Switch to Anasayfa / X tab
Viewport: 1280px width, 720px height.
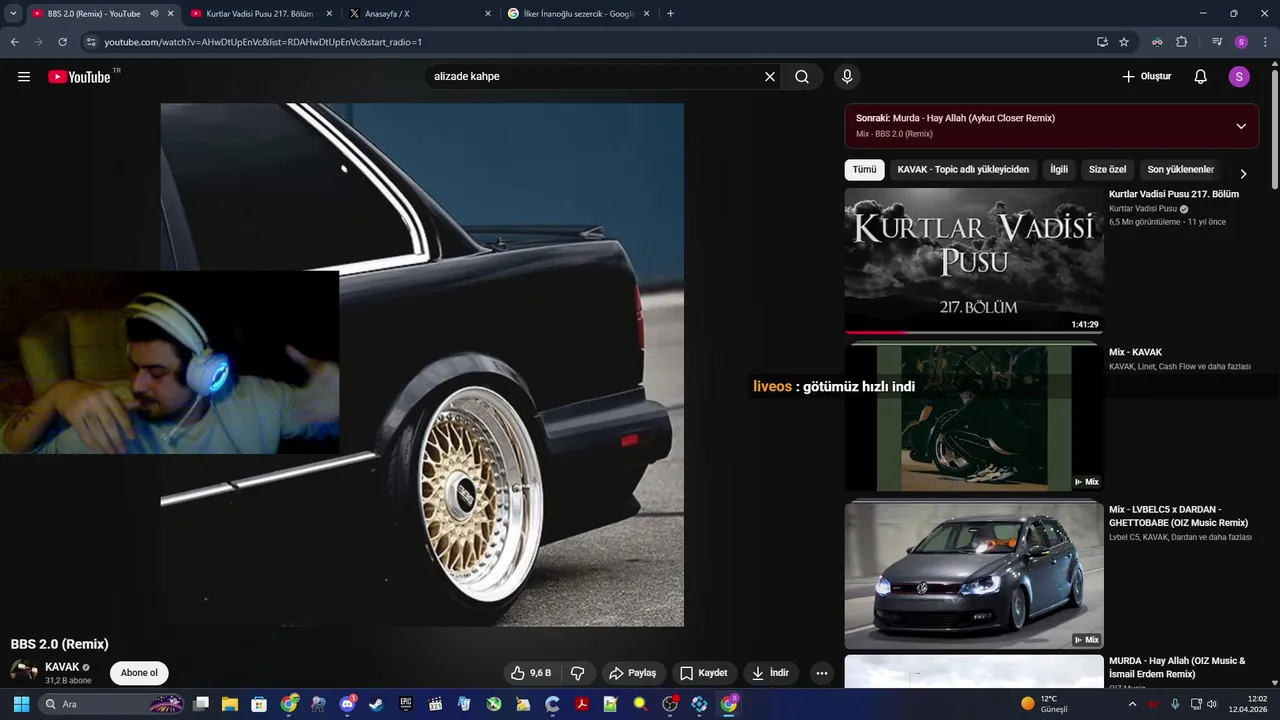click(420, 14)
